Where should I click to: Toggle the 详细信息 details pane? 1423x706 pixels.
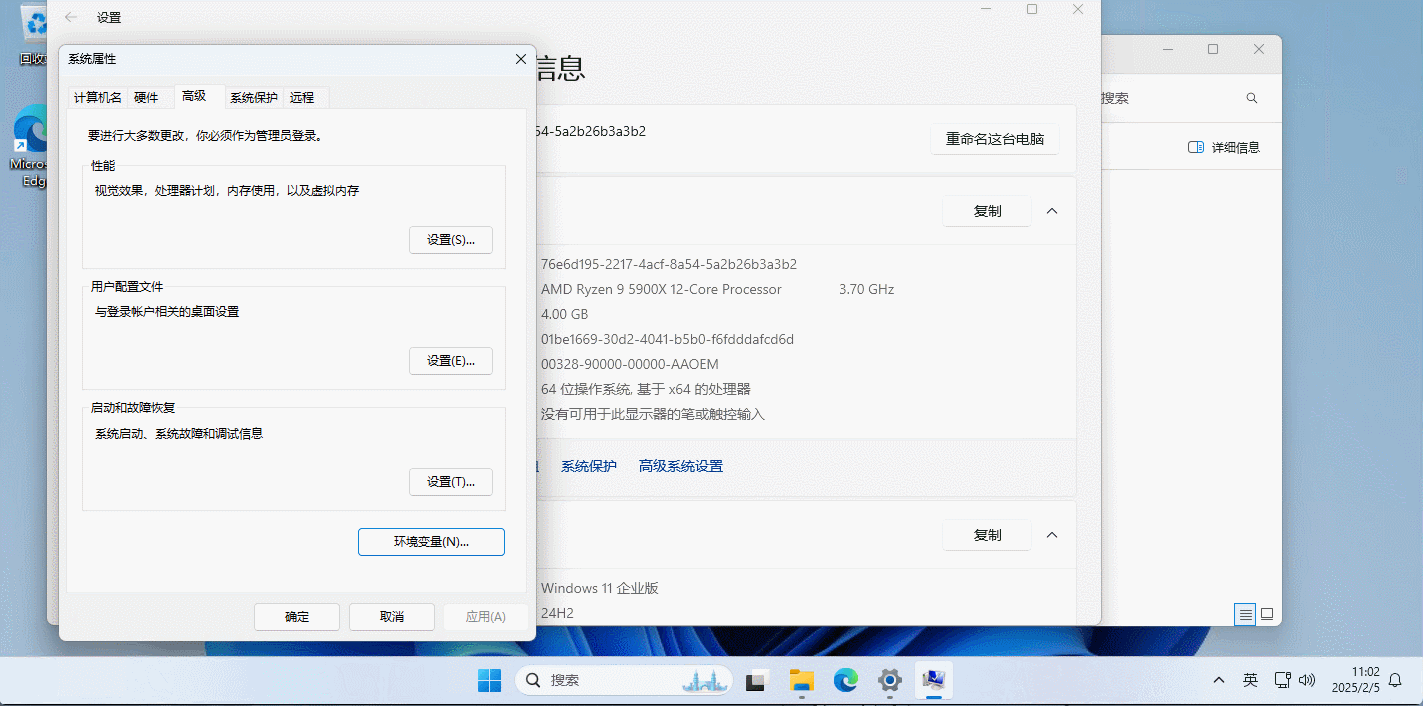pos(1223,147)
